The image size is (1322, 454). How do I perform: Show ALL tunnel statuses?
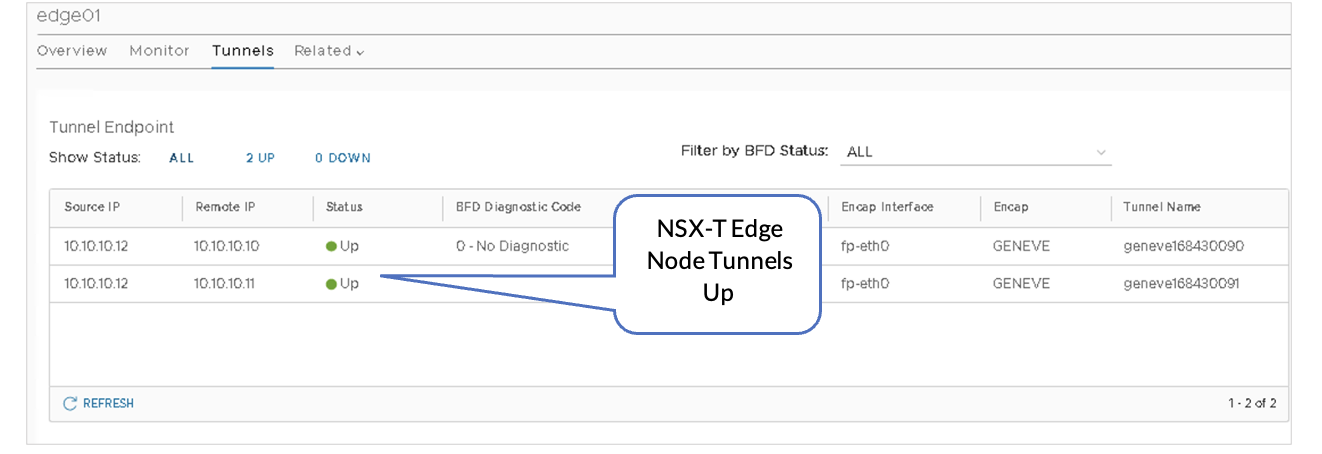click(x=182, y=158)
